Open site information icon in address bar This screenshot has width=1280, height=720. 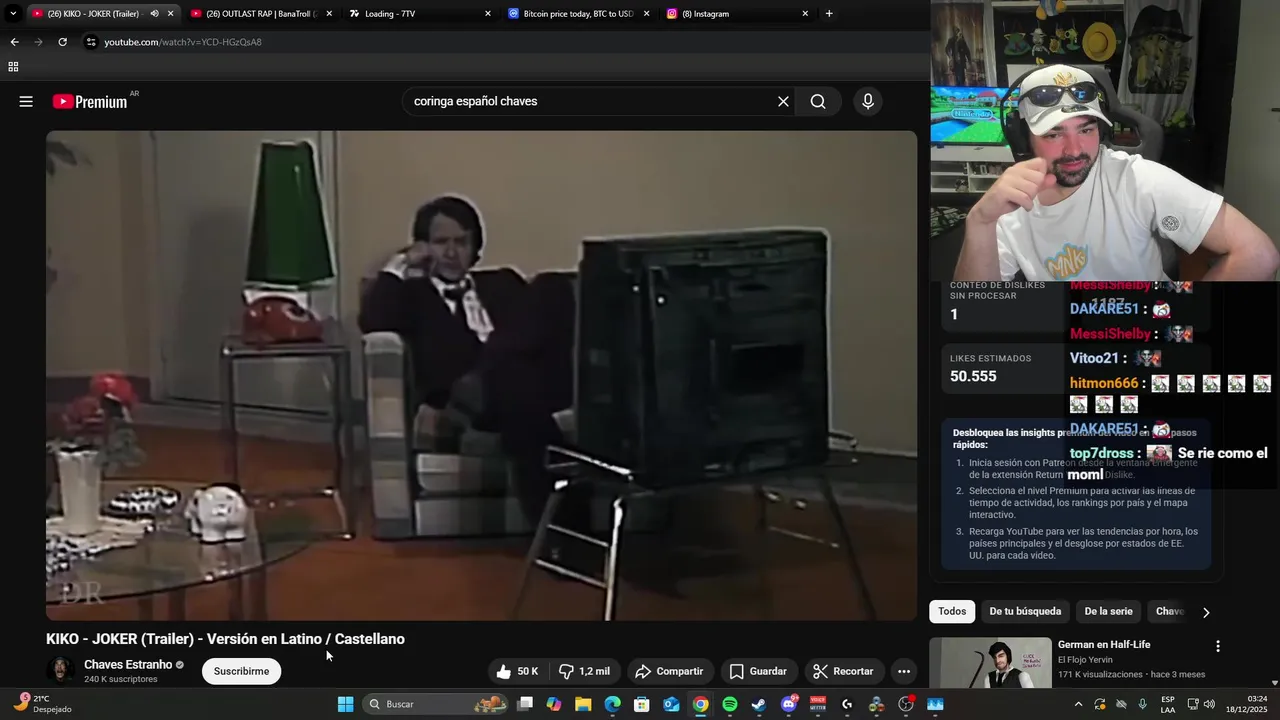(x=91, y=42)
